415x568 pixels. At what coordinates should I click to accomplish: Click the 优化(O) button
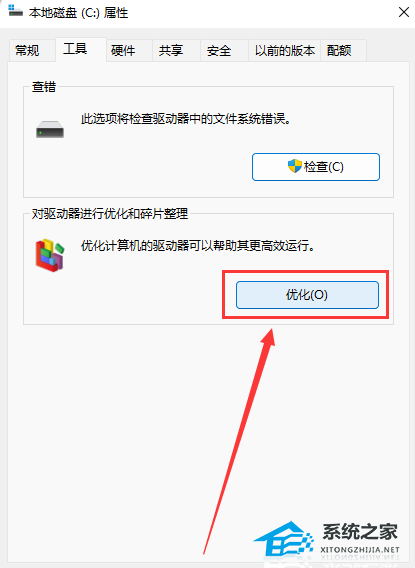point(307,295)
